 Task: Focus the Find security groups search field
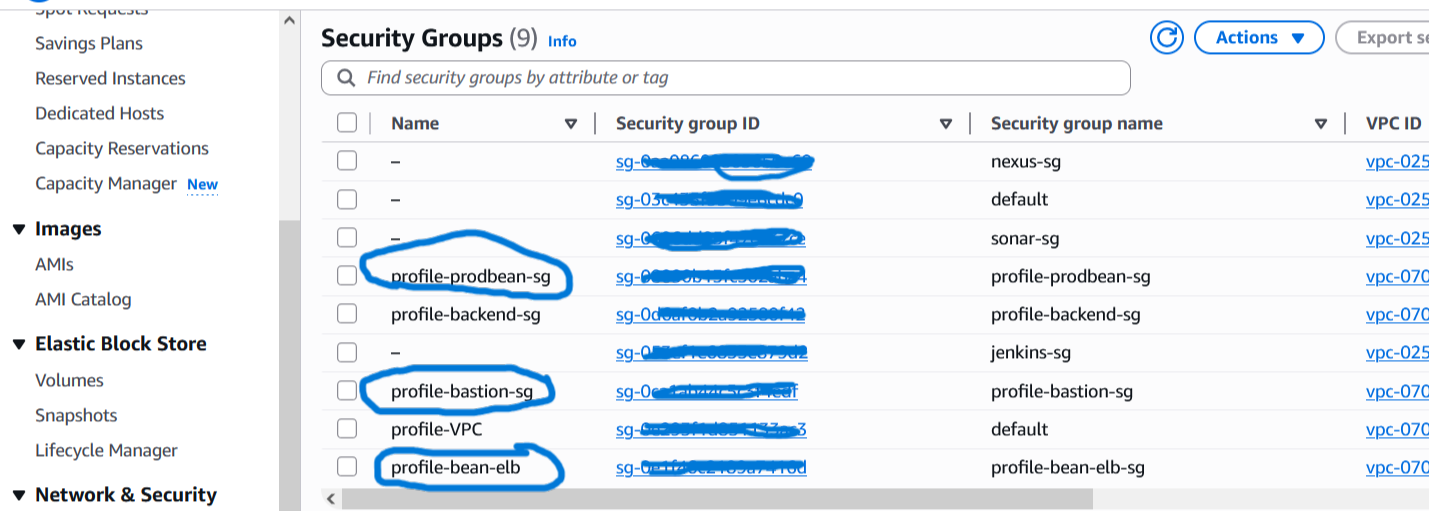[726, 78]
